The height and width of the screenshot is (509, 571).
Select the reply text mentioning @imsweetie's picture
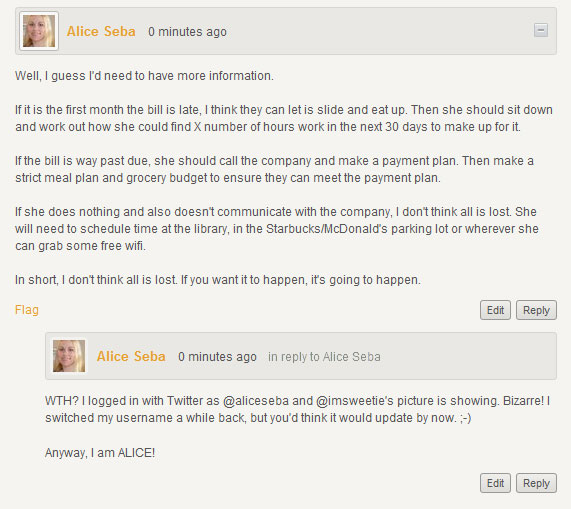[298, 409]
